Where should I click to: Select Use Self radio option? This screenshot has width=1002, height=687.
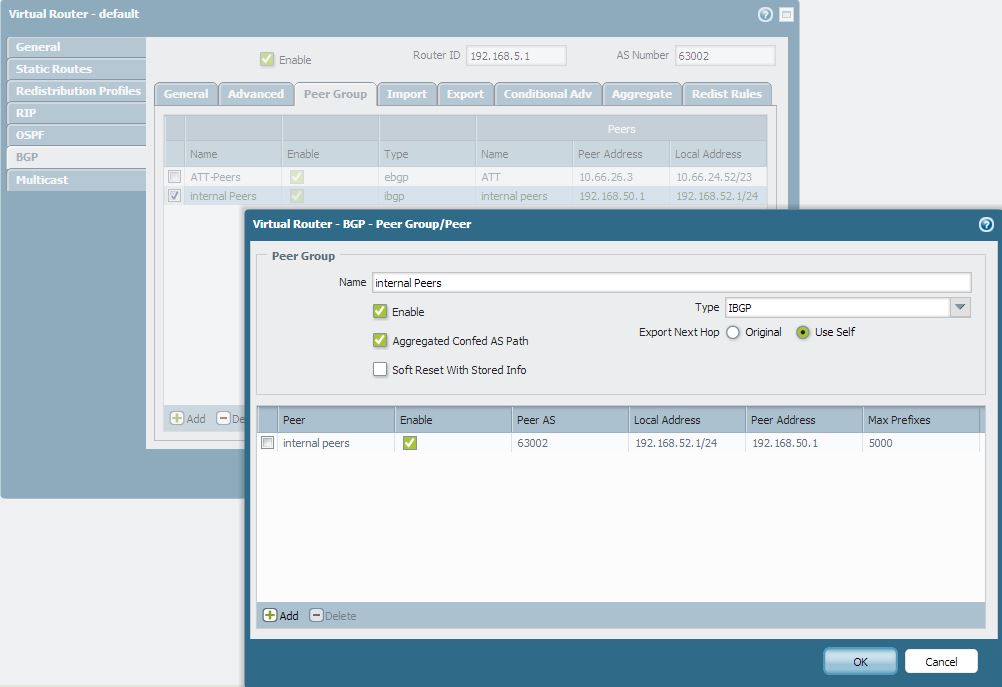pos(803,333)
